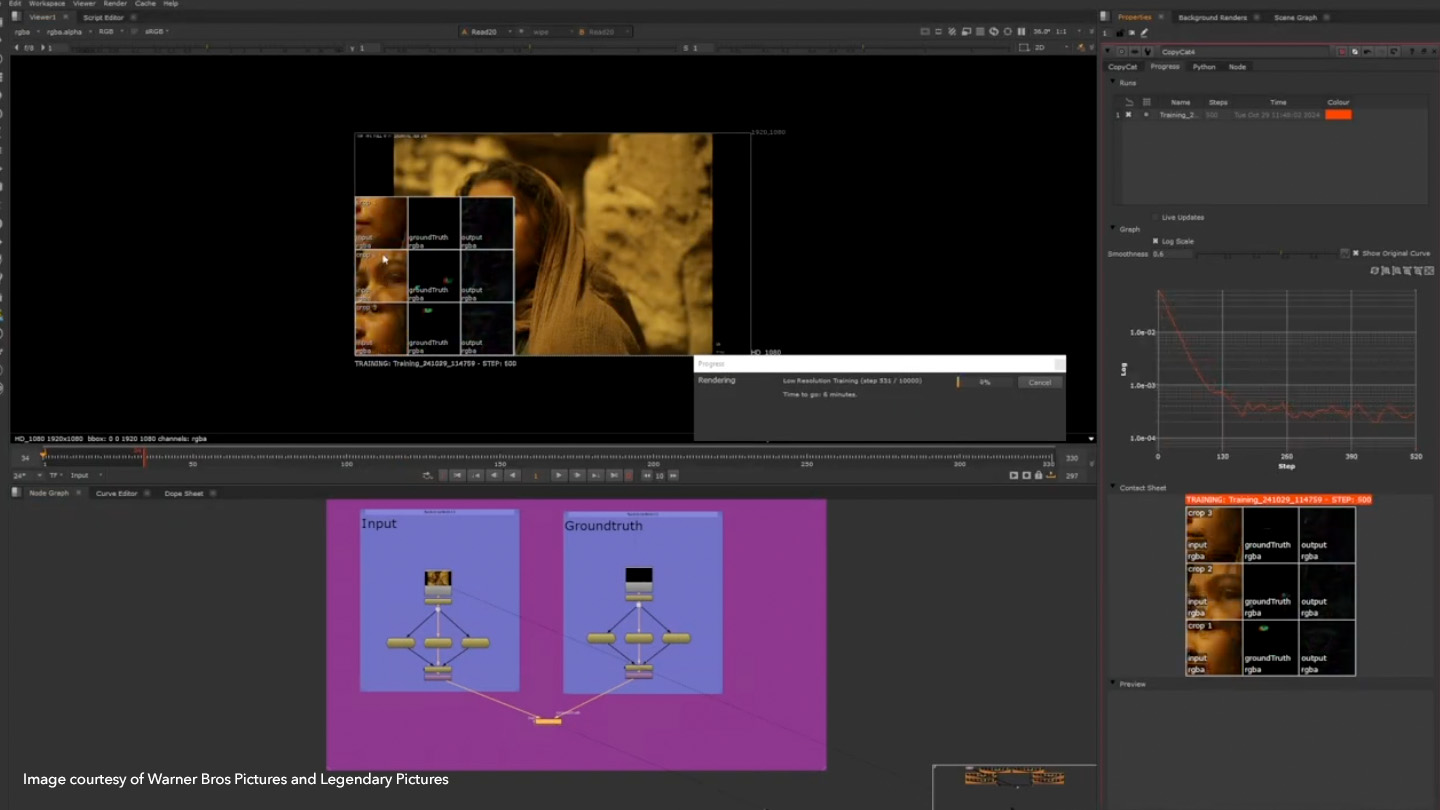Click the orange Colour swatch for the Training run
This screenshot has width=1440, height=810.
[x=1338, y=114]
